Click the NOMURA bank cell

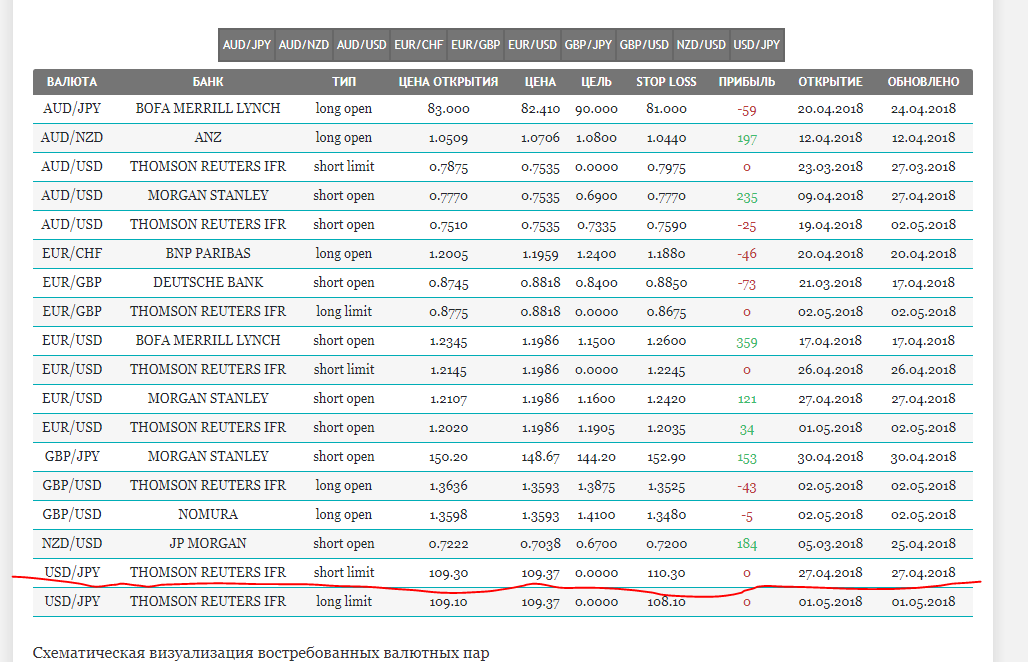[208, 515]
